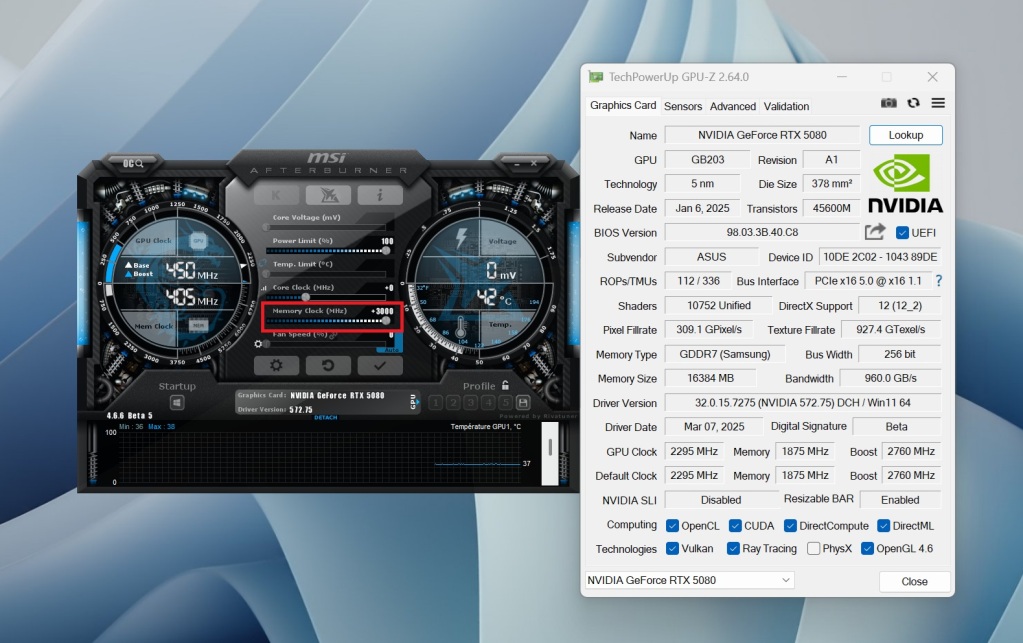Export BIOS with the share icon
The image size is (1023, 643).
[875, 232]
